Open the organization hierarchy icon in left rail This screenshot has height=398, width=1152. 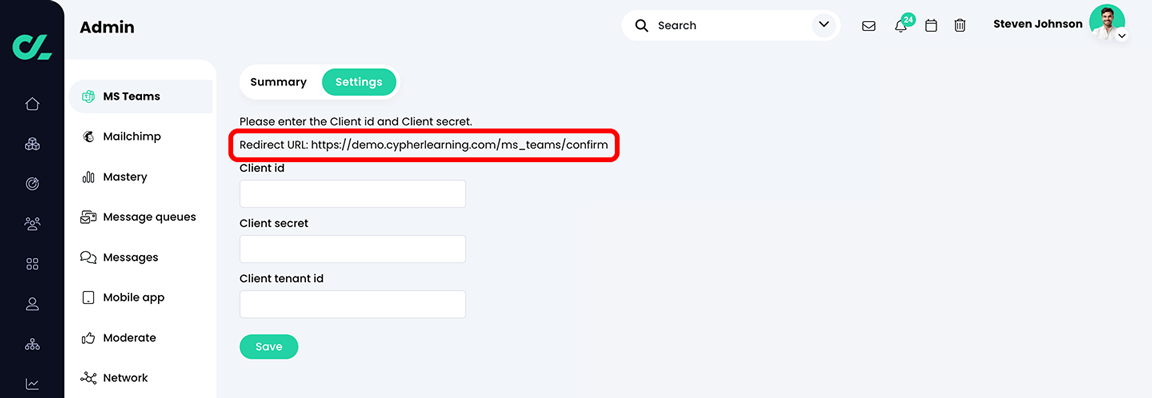(x=32, y=344)
